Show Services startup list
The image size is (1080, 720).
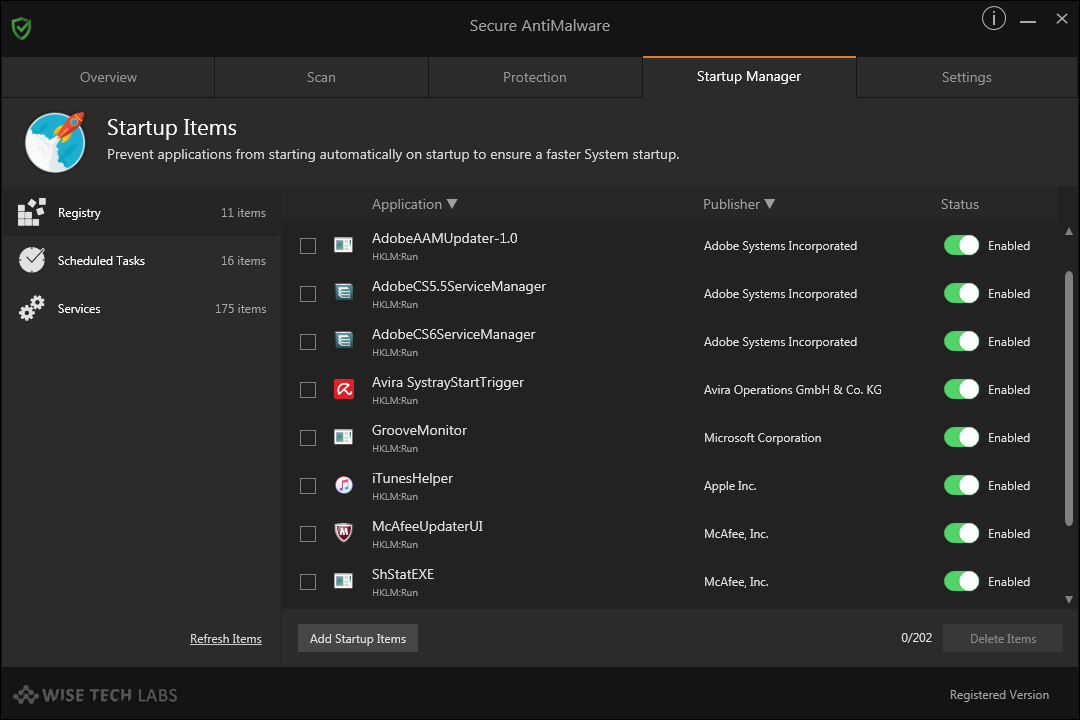[142, 309]
